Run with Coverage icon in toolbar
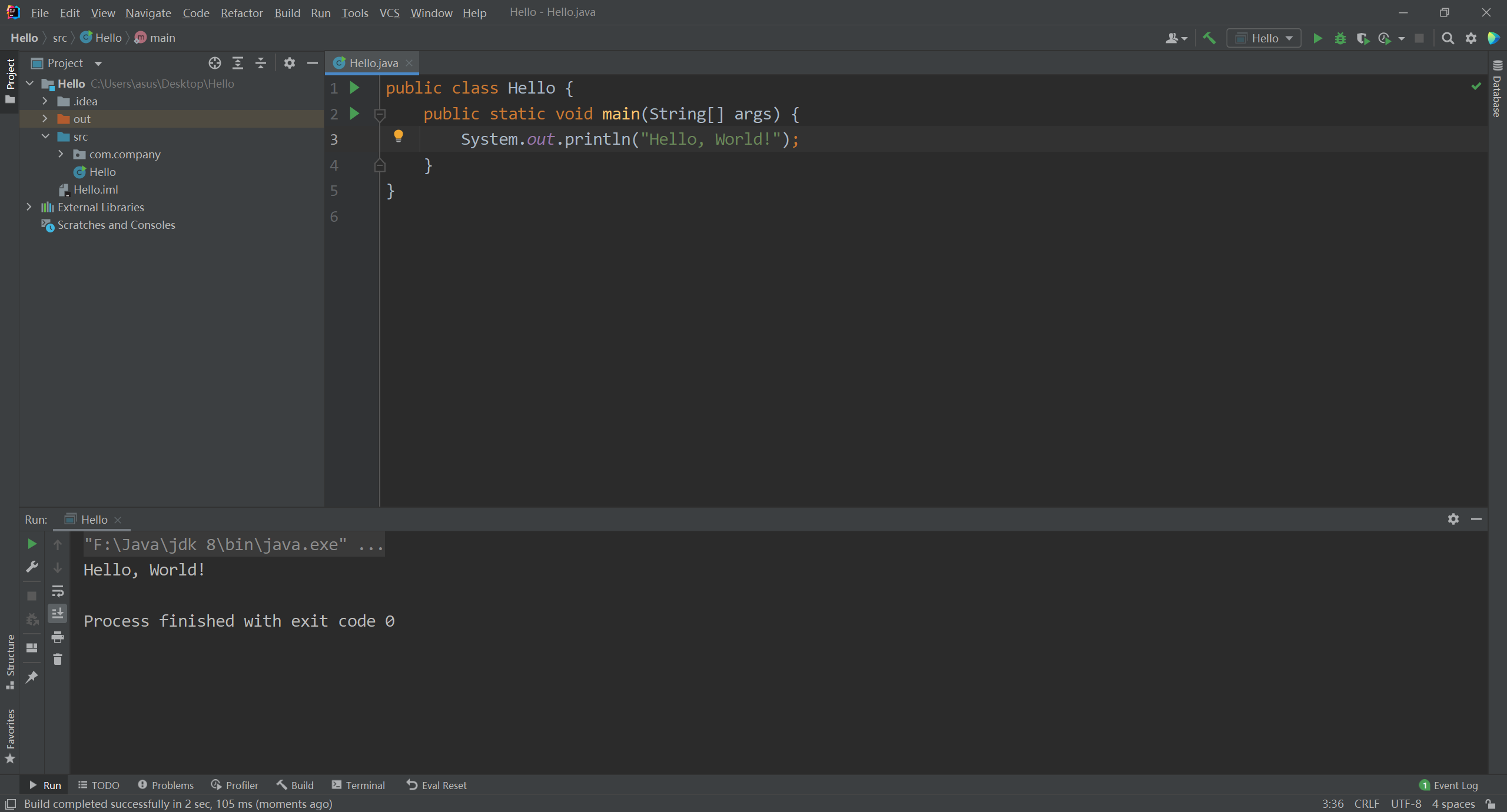Image resolution: width=1507 pixels, height=812 pixels. pos(1362,38)
